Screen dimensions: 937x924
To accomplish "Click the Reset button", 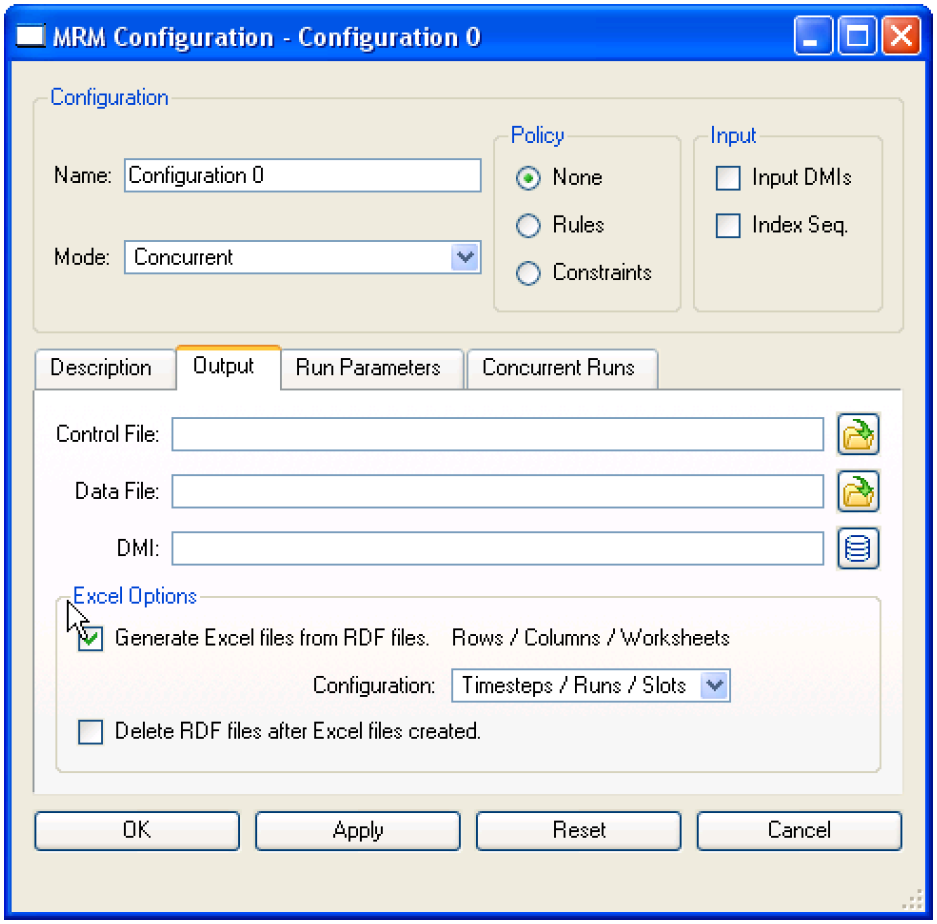I will 579,831.
